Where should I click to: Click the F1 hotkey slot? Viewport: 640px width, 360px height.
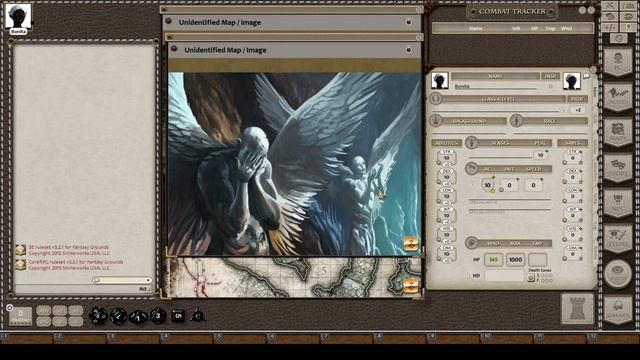click(27, 338)
